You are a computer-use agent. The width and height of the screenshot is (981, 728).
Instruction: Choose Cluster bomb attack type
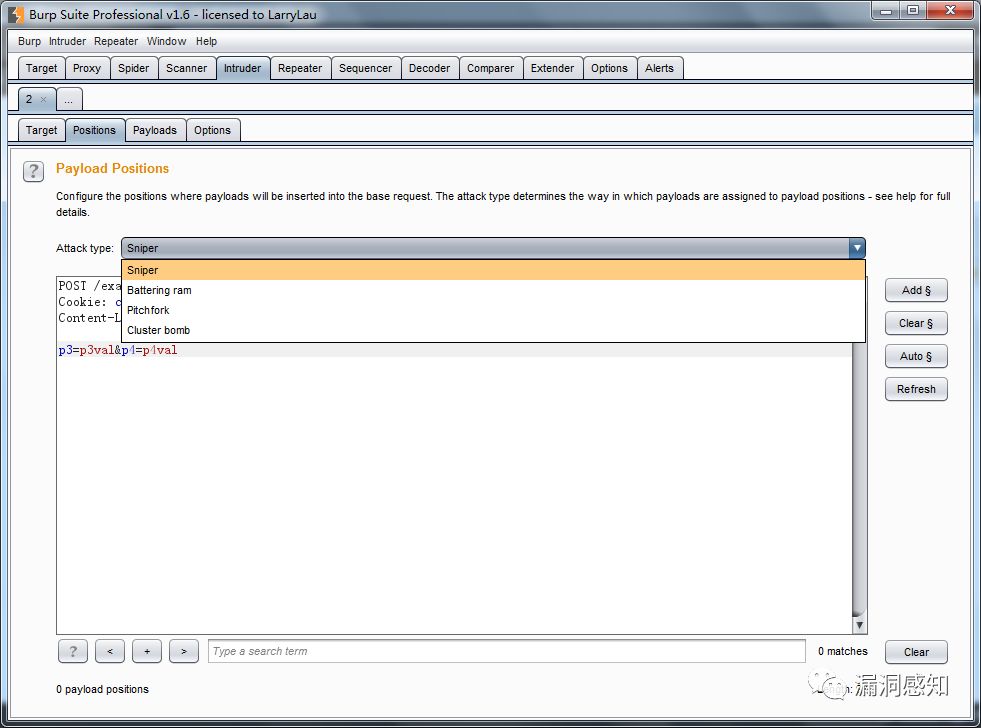[x=493, y=330]
